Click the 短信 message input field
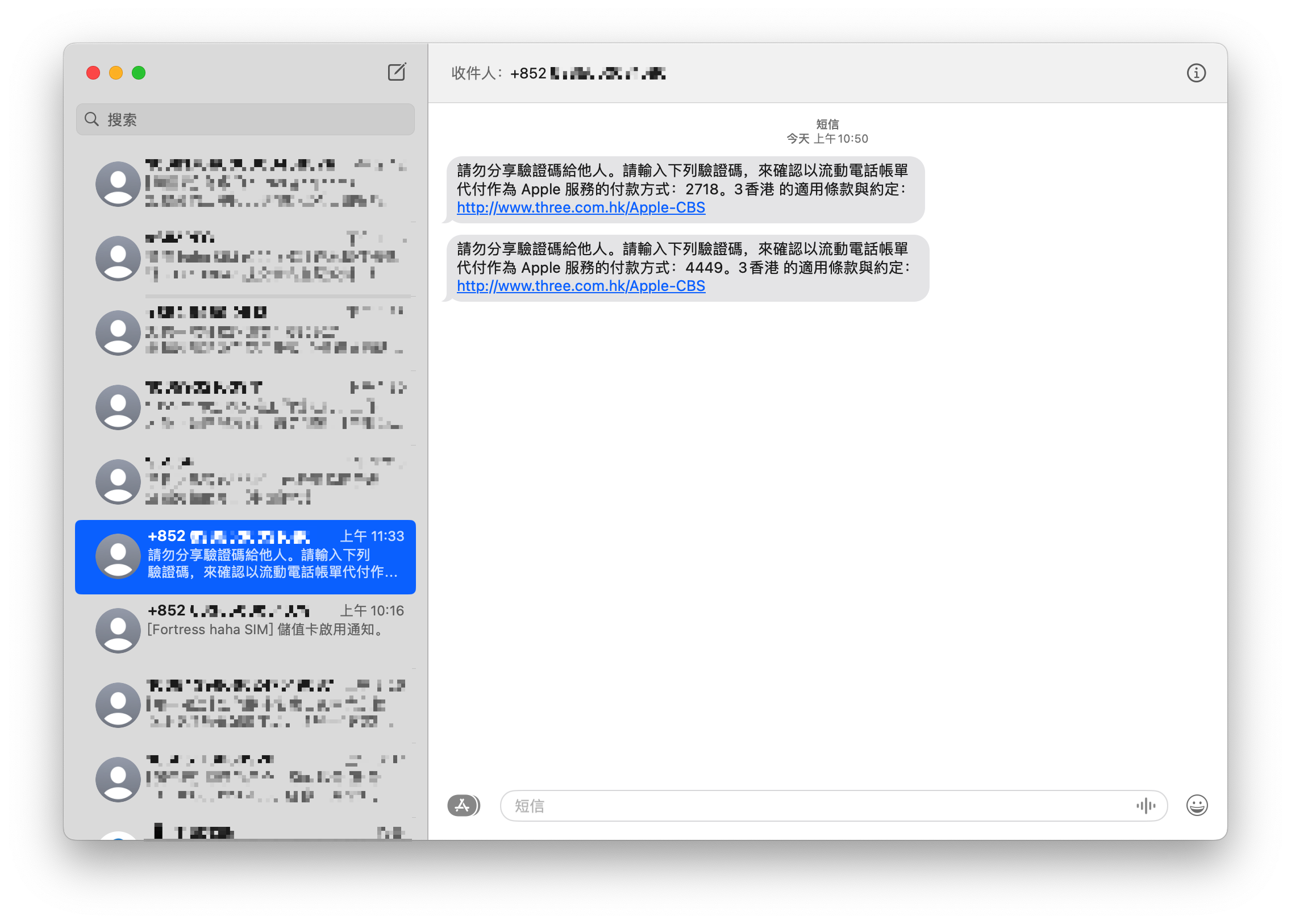This screenshot has width=1291, height=924. pyautogui.click(x=797, y=806)
